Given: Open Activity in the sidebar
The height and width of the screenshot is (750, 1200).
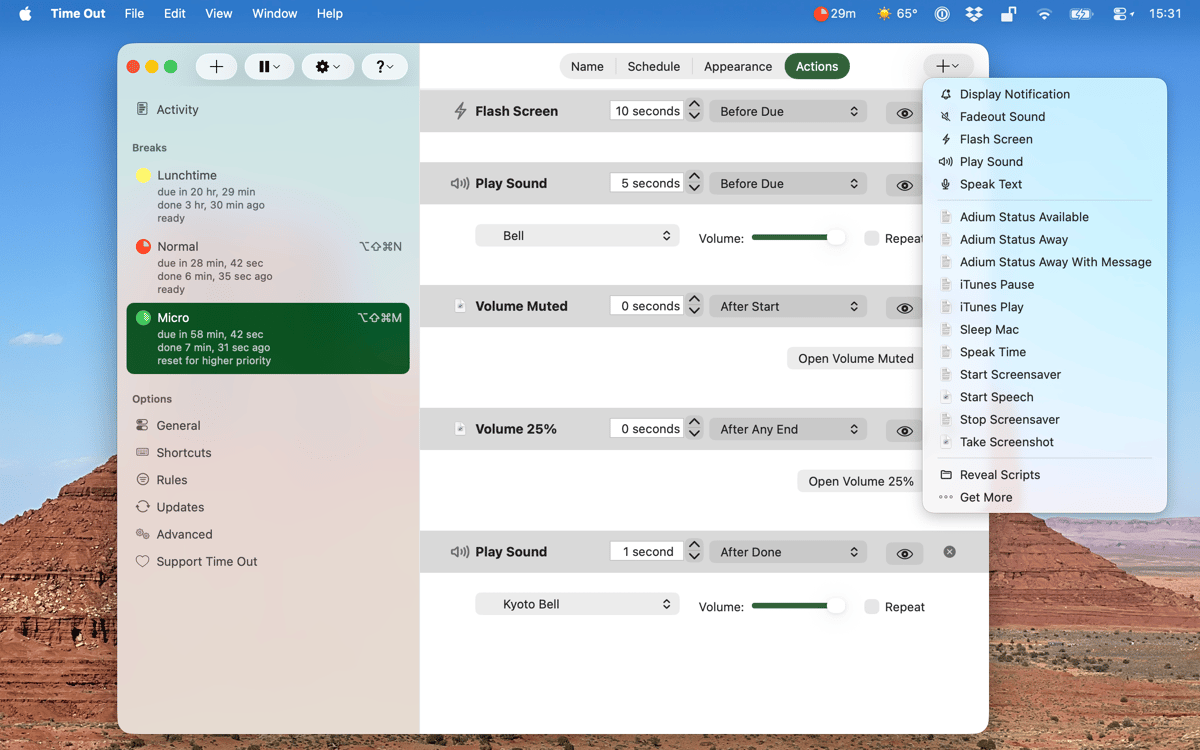Looking at the screenshot, I should point(177,110).
